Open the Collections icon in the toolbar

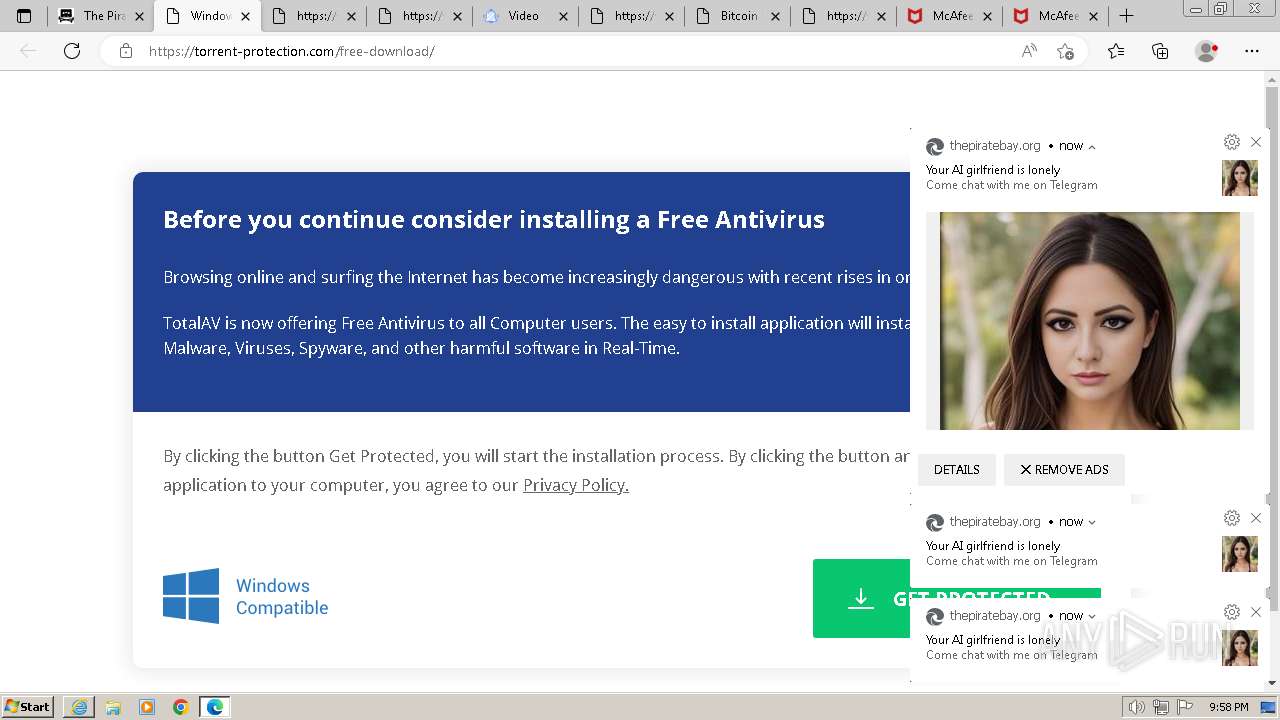[x=1160, y=51]
